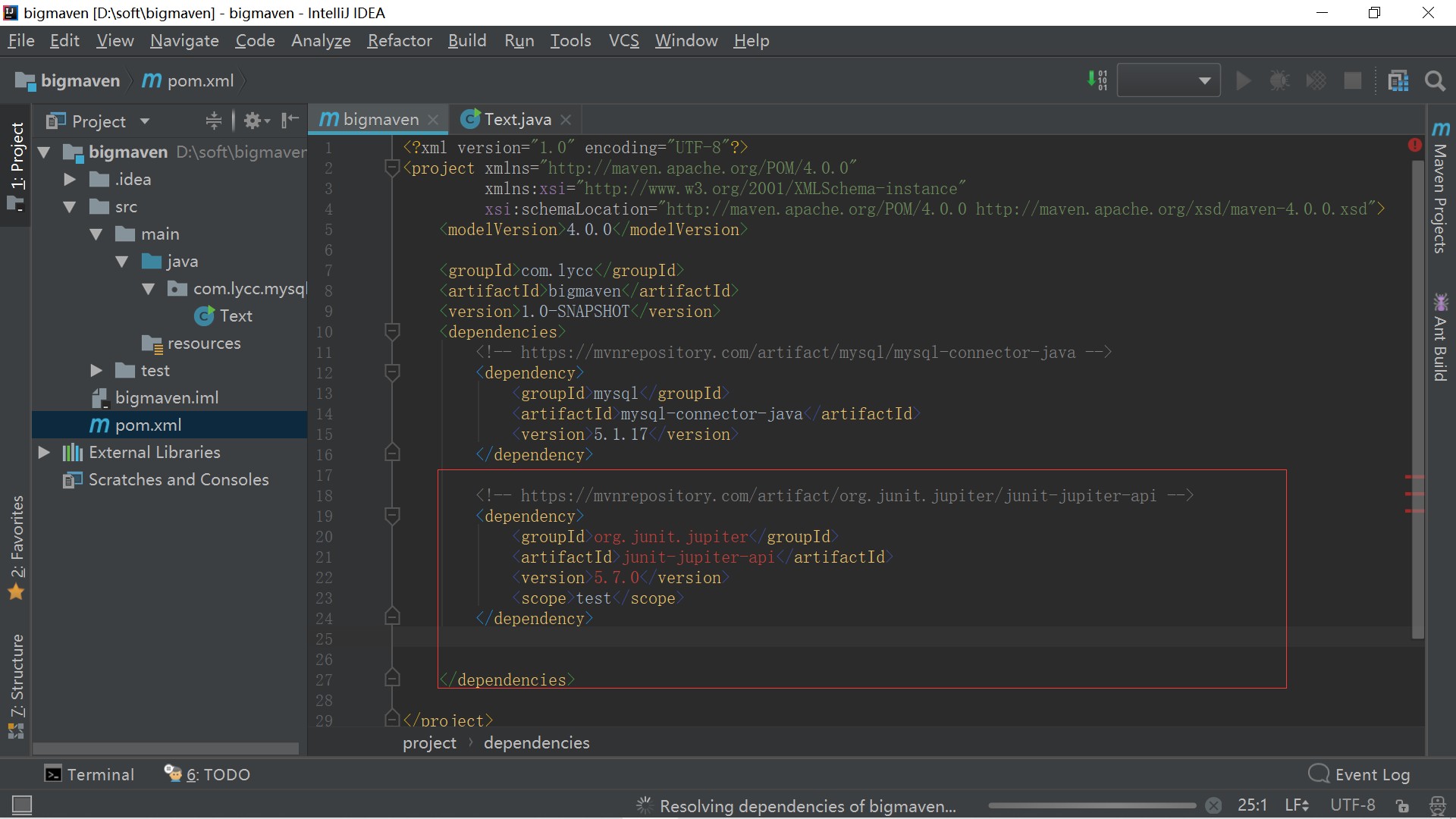Switch to the Text.java tab
1456x819 pixels.
pos(517,120)
